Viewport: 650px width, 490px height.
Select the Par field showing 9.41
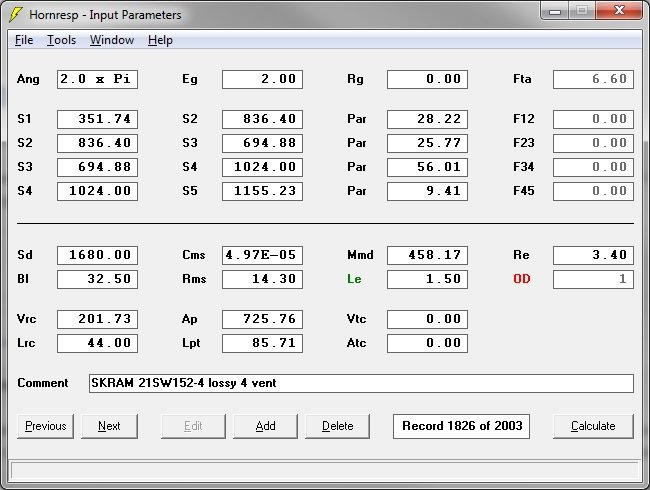[427, 191]
